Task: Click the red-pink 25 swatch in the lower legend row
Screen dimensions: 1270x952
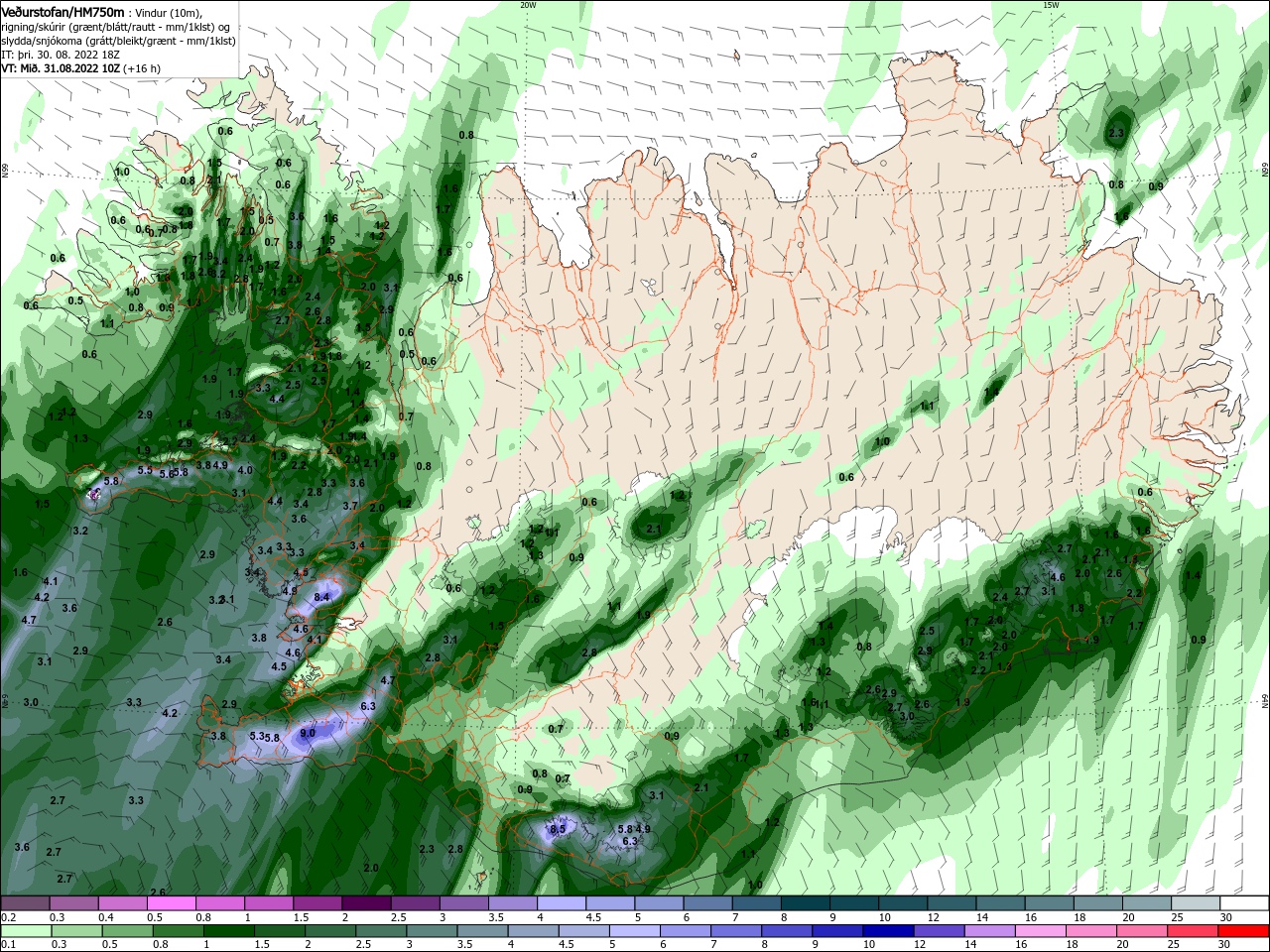Action: tap(1195, 931)
